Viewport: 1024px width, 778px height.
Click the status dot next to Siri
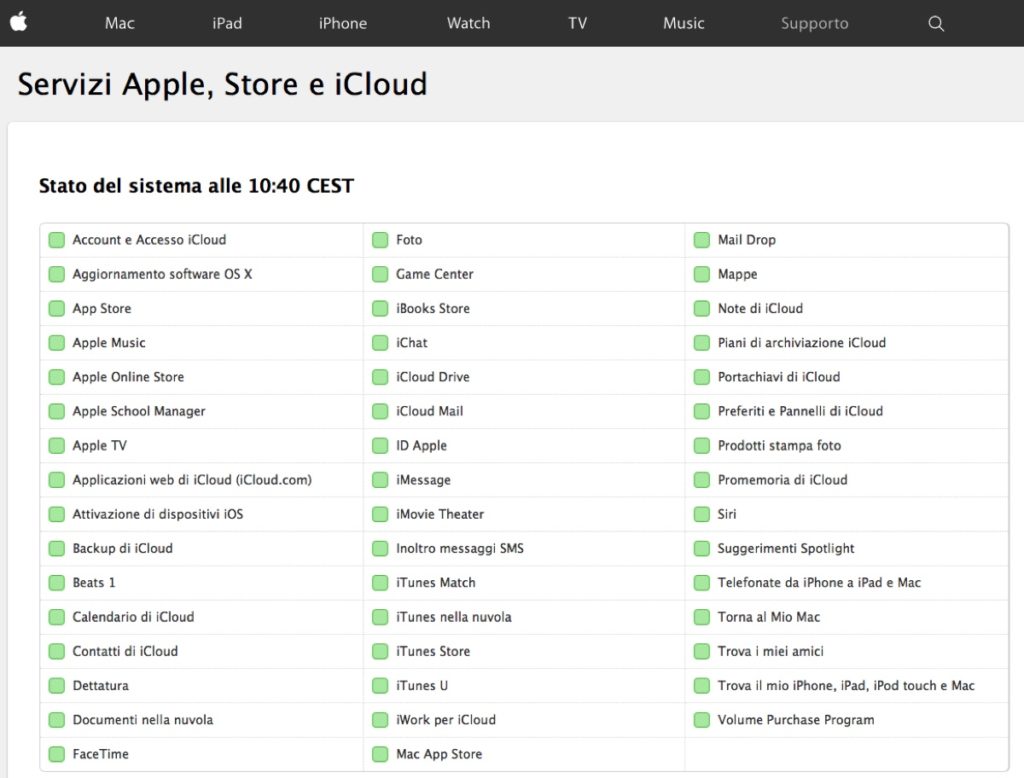[x=701, y=514]
